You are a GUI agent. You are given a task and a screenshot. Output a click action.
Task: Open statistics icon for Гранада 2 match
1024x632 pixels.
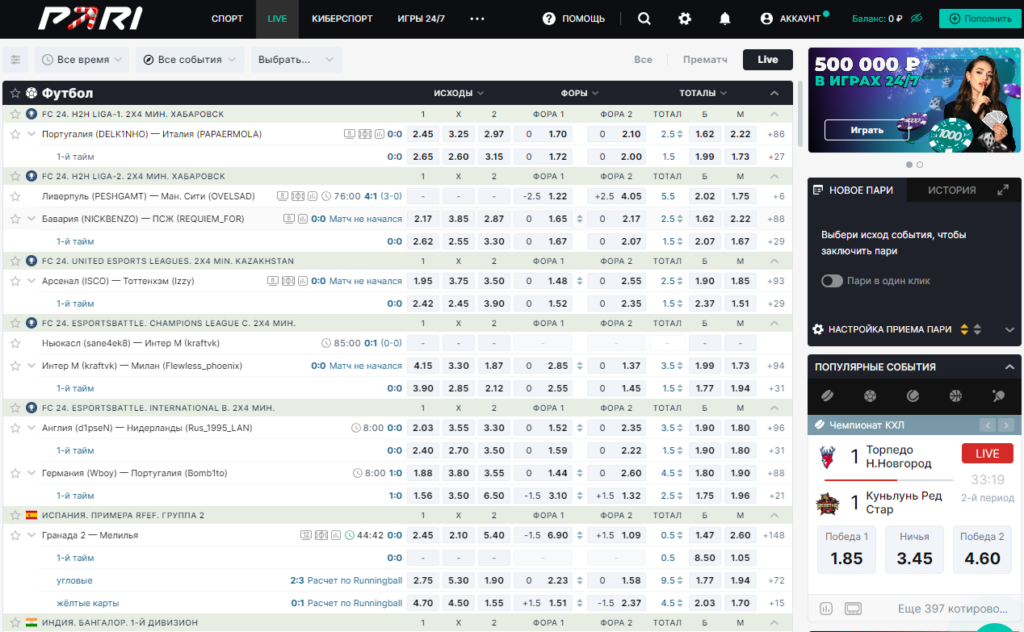click(x=336, y=535)
